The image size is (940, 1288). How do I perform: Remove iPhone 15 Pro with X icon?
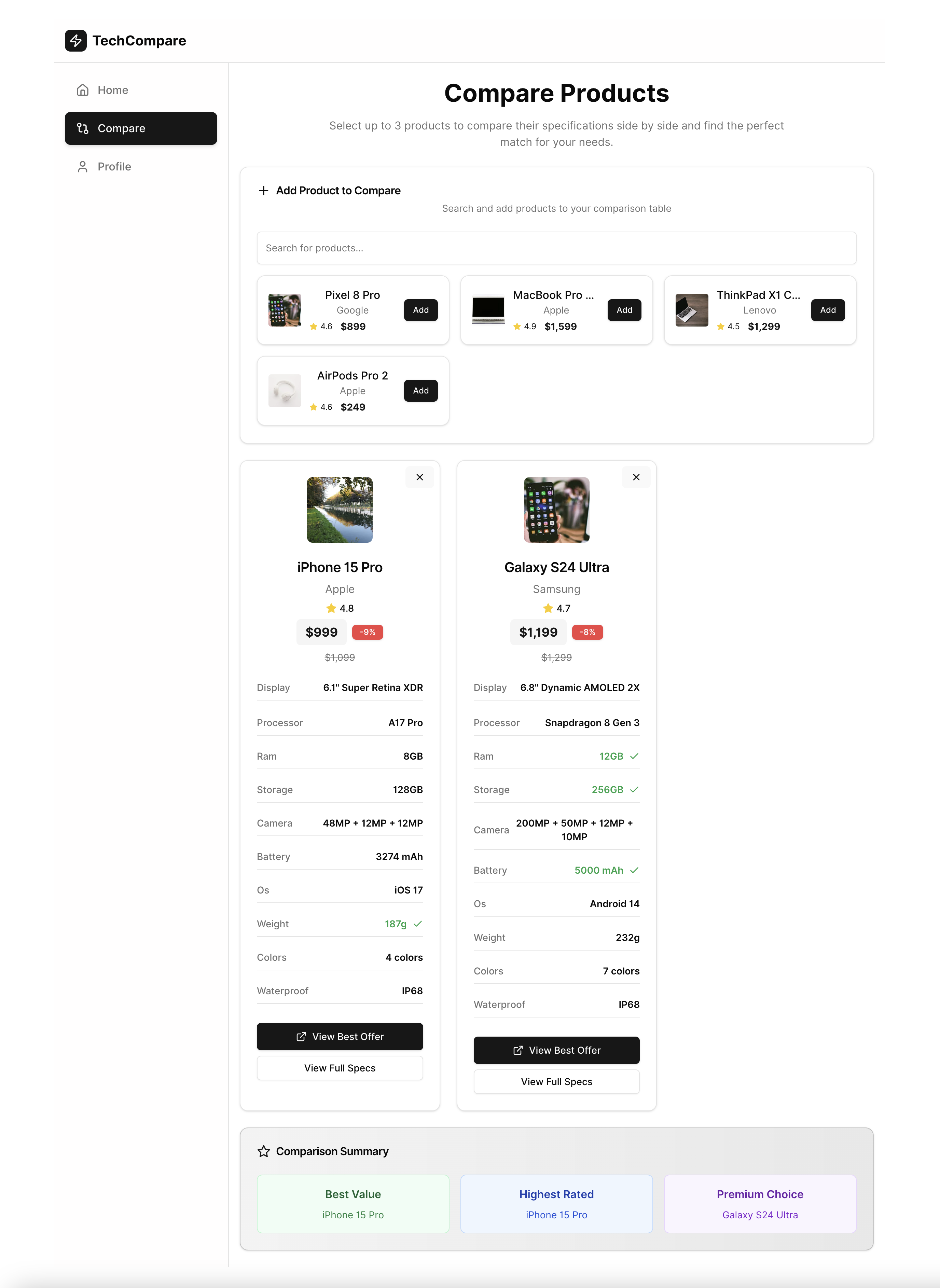pyautogui.click(x=419, y=477)
